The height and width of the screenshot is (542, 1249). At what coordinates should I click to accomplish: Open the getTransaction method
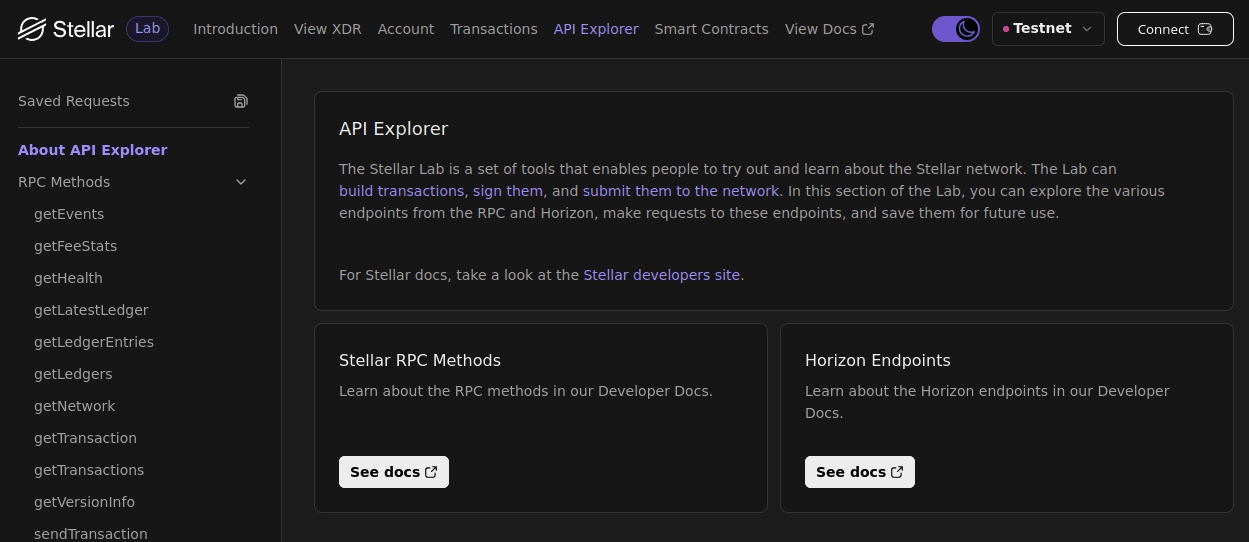pos(85,438)
